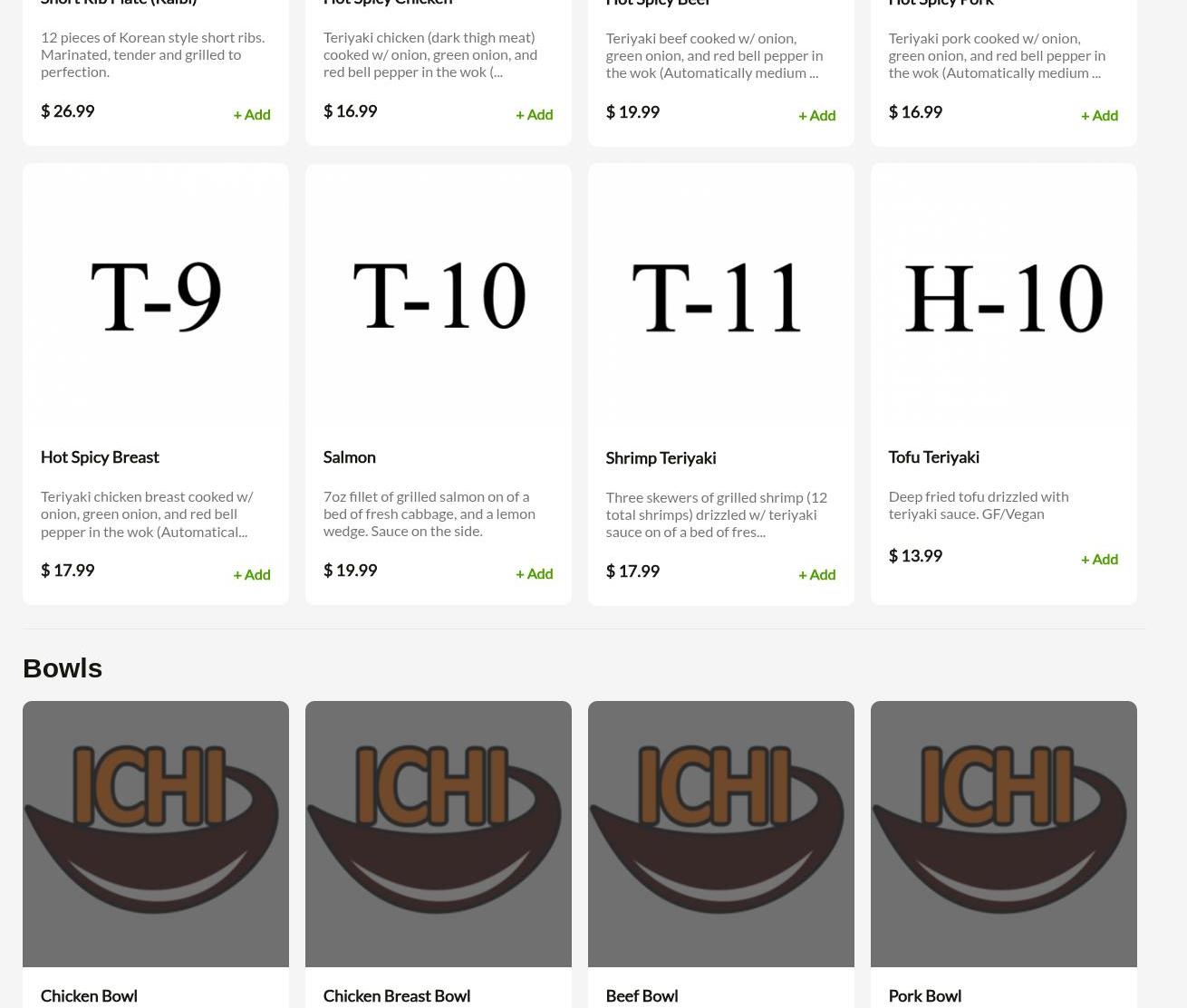This screenshot has height=1008, width=1187.
Task: Open the Shrimp Teriyaki item title
Action: click(x=661, y=458)
